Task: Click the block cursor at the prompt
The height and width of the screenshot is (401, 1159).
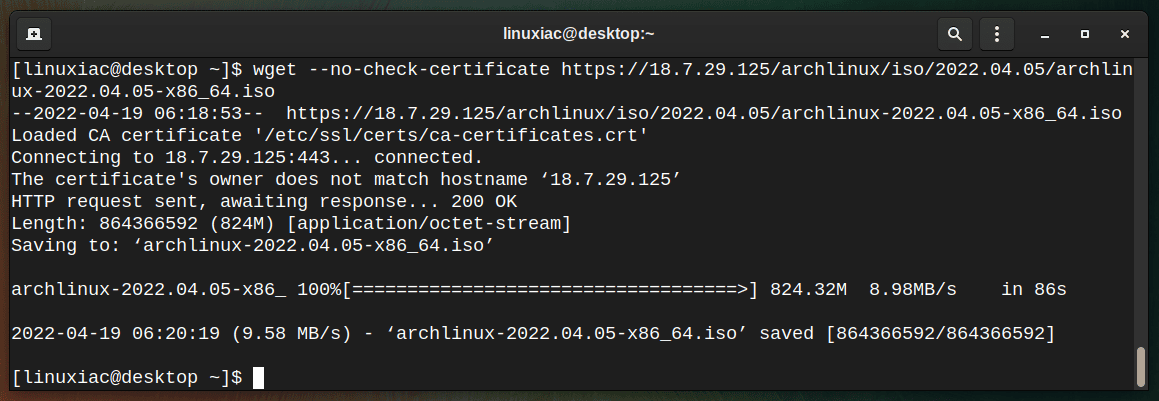Action: pos(258,377)
